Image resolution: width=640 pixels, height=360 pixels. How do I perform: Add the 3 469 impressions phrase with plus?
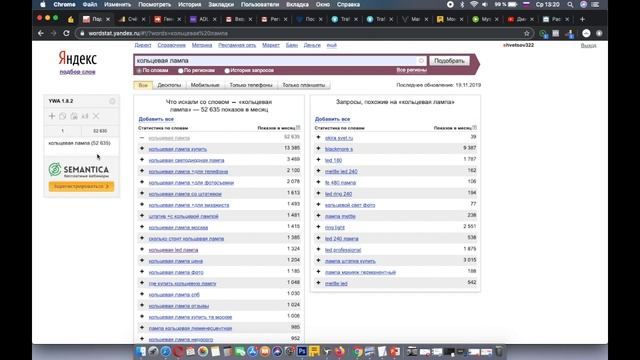click(x=142, y=160)
